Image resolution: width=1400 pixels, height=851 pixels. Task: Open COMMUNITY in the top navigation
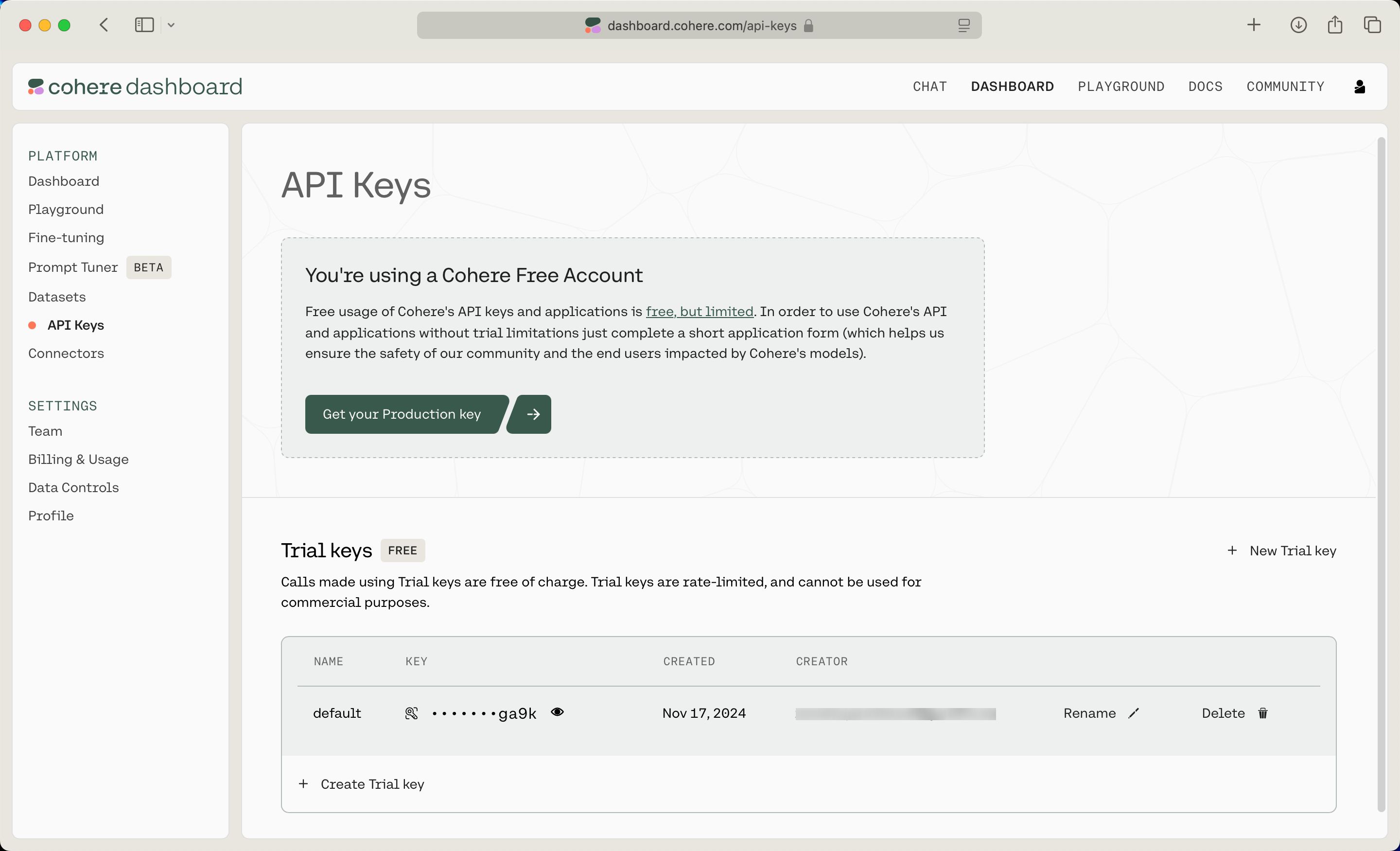pyautogui.click(x=1285, y=87)
